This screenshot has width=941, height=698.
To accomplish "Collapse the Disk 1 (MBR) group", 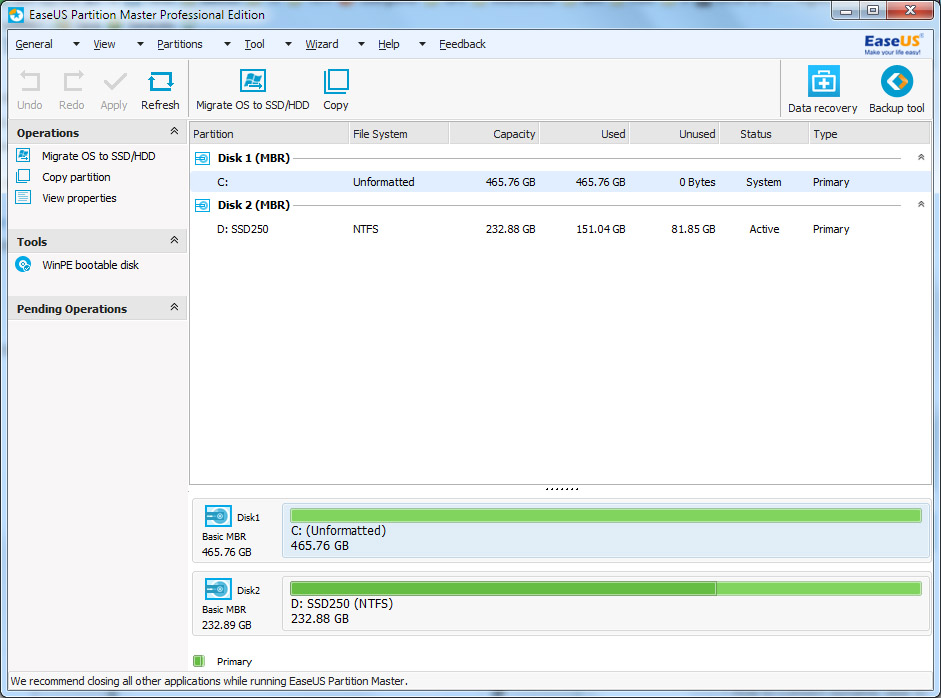I will pyautogui.click(x=921, y=158).
